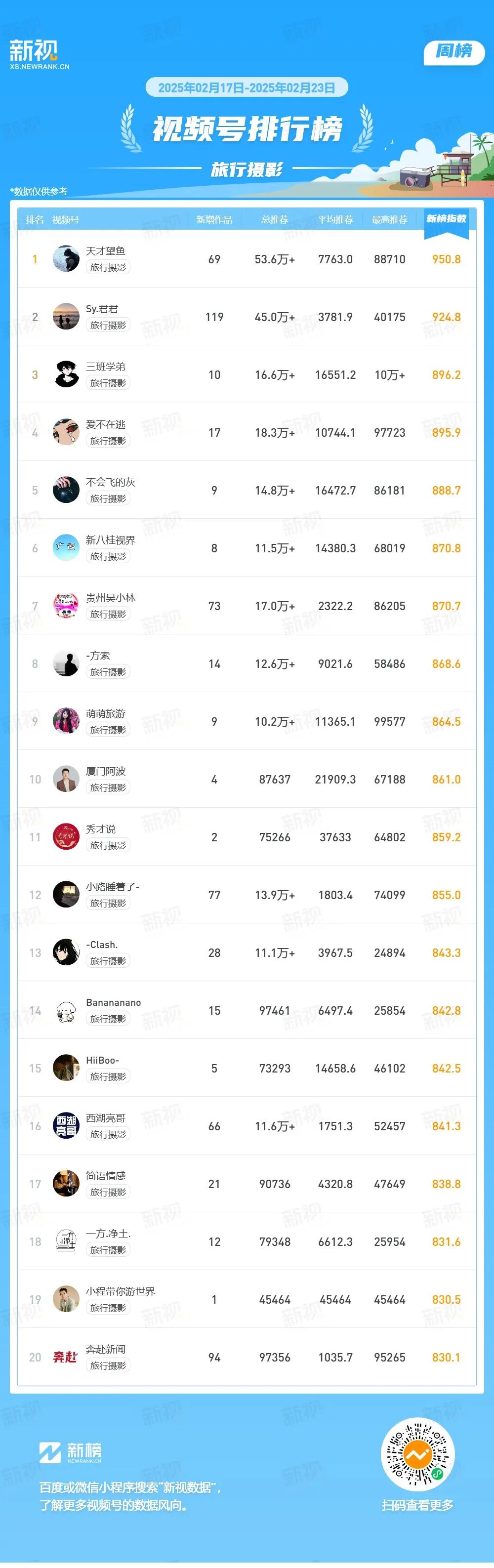The image size is (494, 1568).
Task: Click the 新榜指数 column header tab
Action: (x=446, y=220)
